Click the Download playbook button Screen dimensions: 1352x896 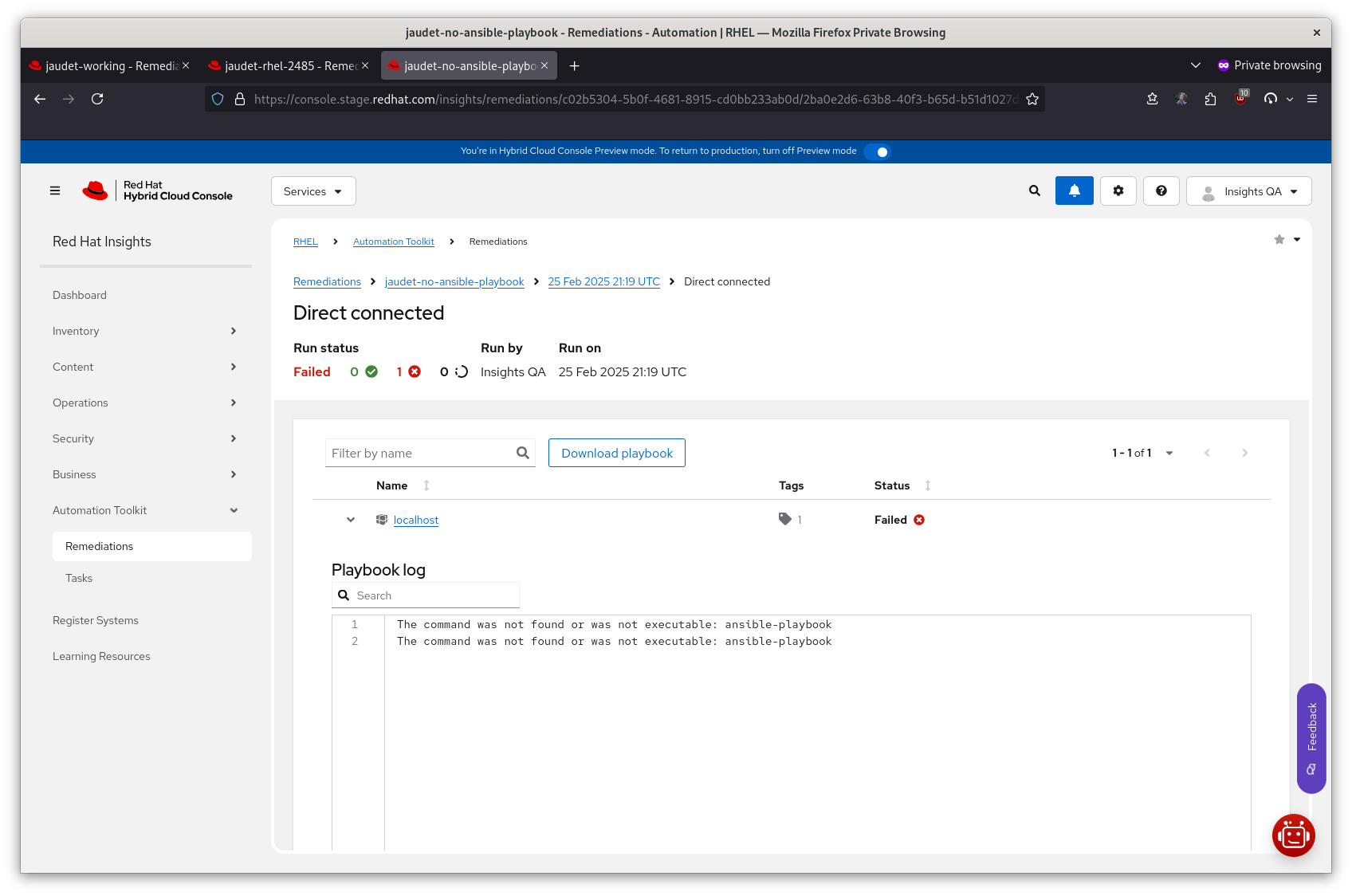click(x=617, y=453)
